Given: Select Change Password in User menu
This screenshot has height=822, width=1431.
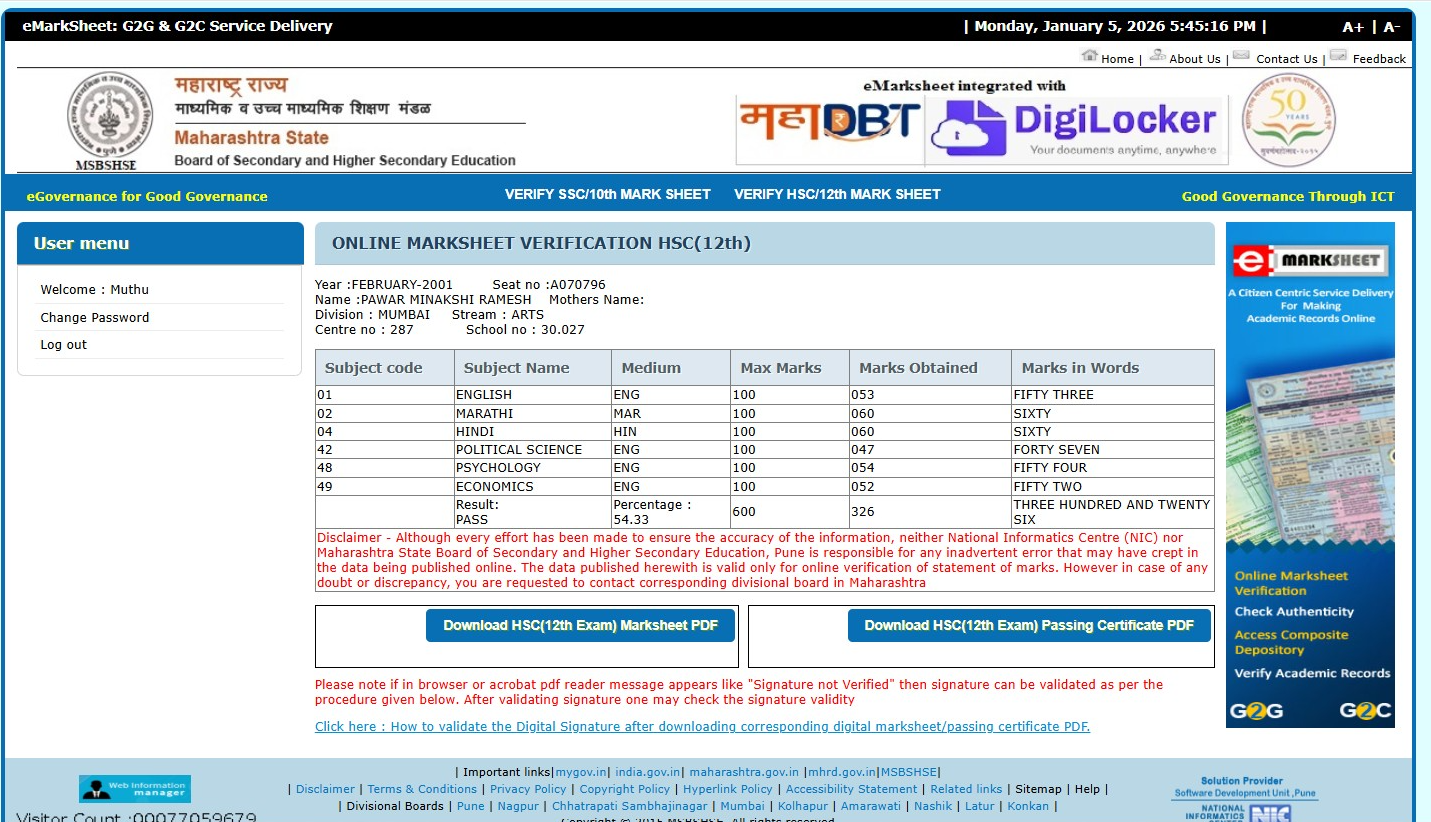Looking at the screenshot, I should [x=95, y=317].
